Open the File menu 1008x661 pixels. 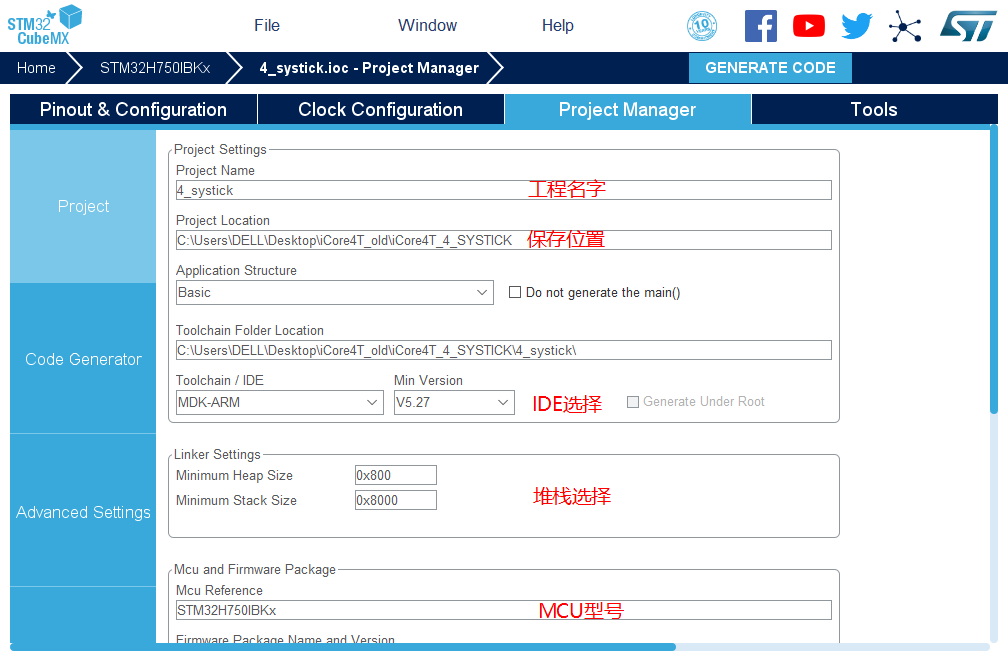point(267,26)
